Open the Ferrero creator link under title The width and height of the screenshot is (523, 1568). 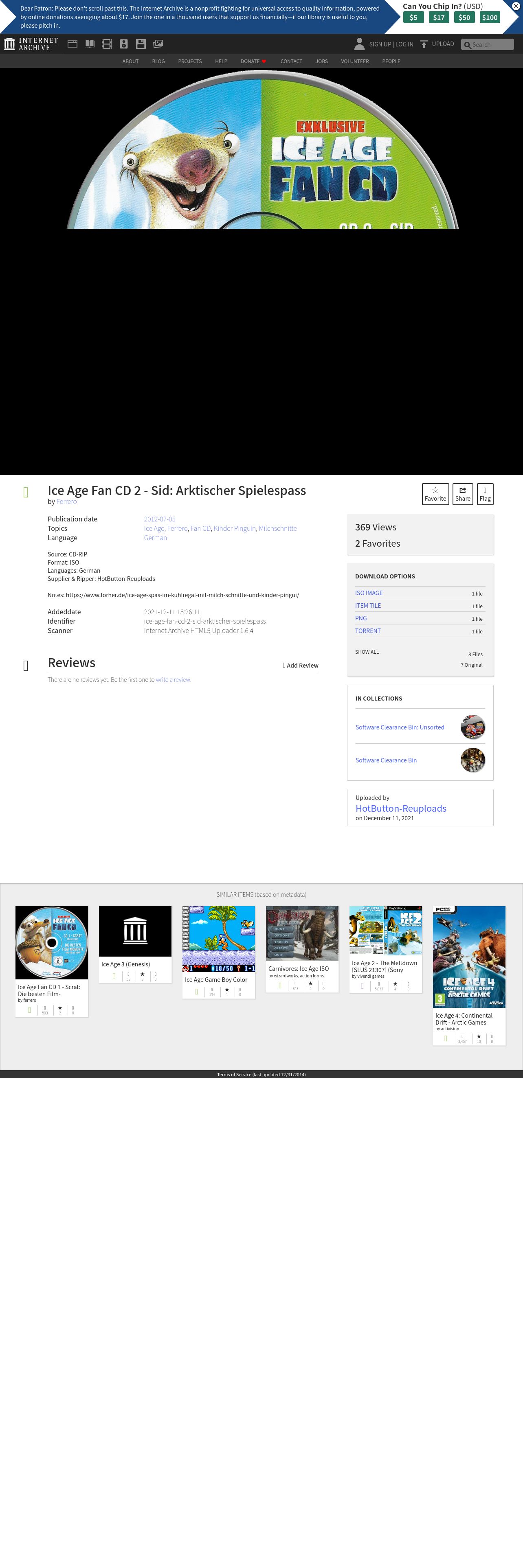[66, 501]
